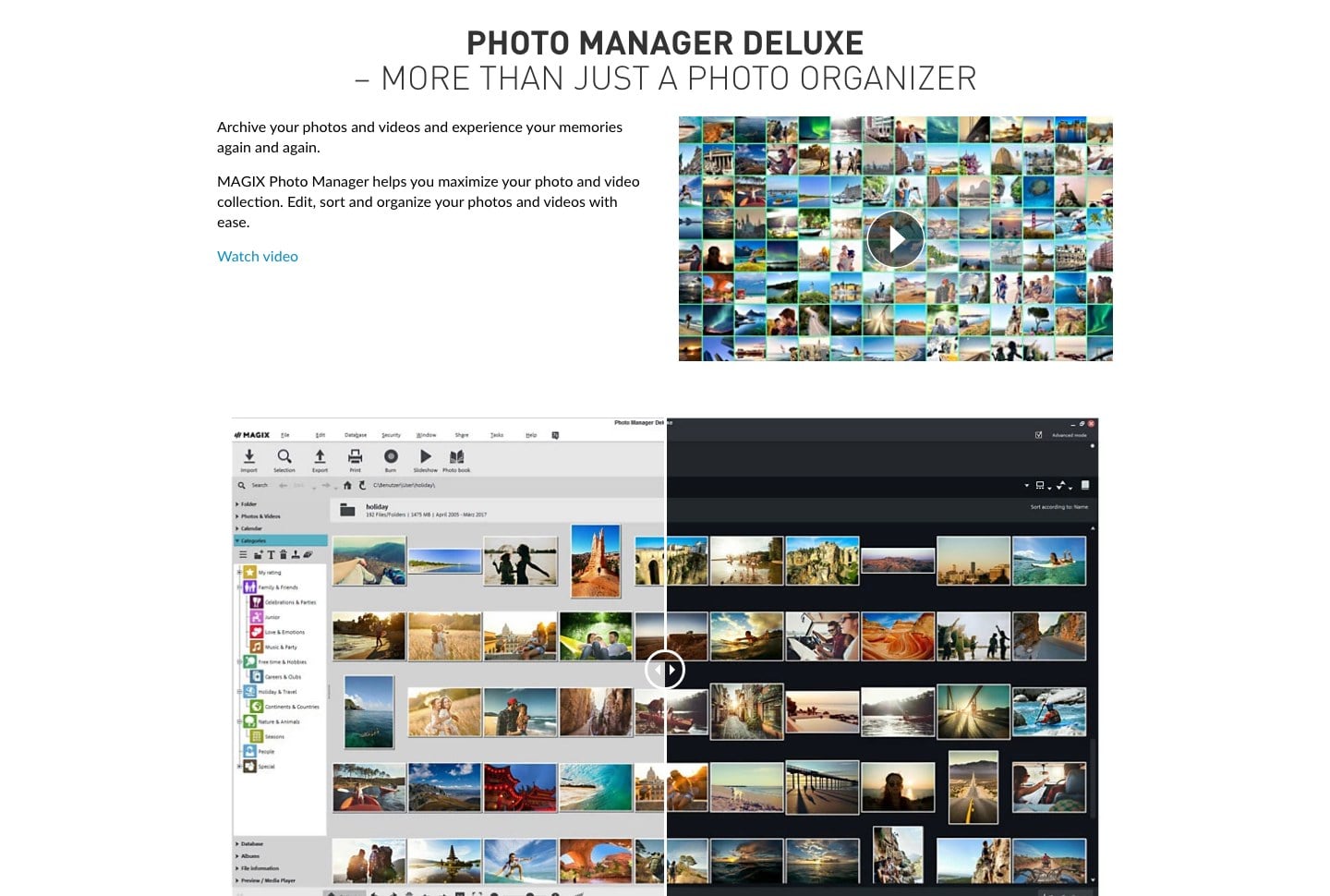1330x896 pixels.
Task: Select the orange wave canyon thumbnail
Action: [898, 636]
